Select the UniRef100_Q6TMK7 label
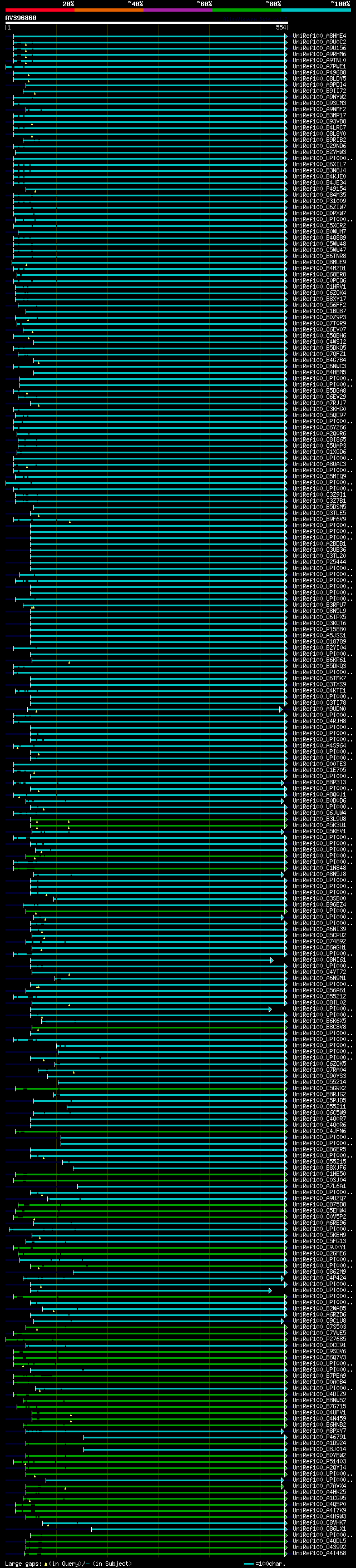Screen dimensions: 356x1568 319,678
